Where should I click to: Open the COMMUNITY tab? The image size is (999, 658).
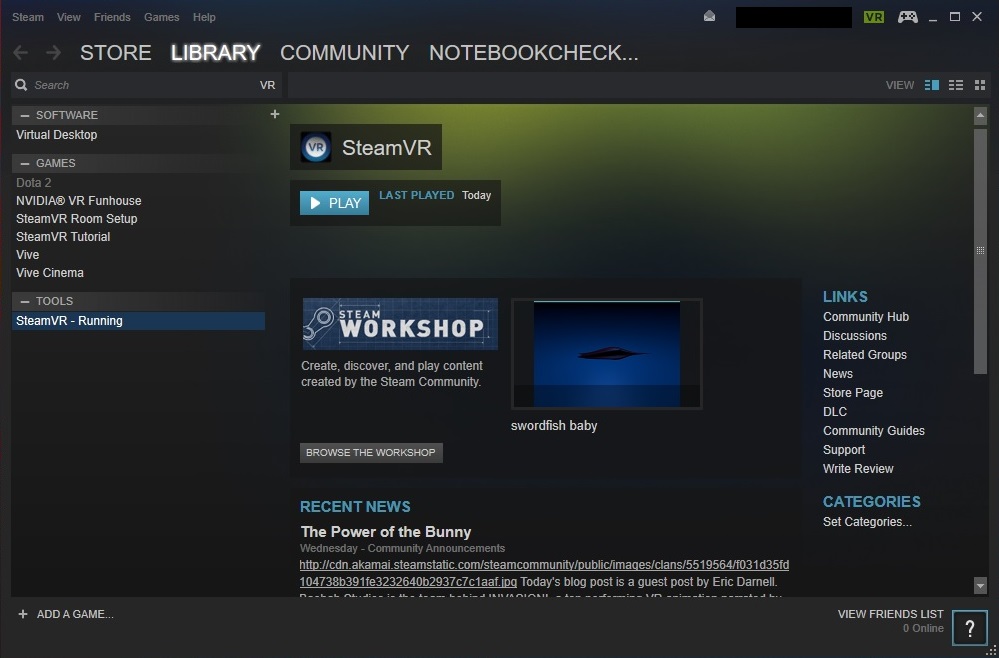(345, 52)
